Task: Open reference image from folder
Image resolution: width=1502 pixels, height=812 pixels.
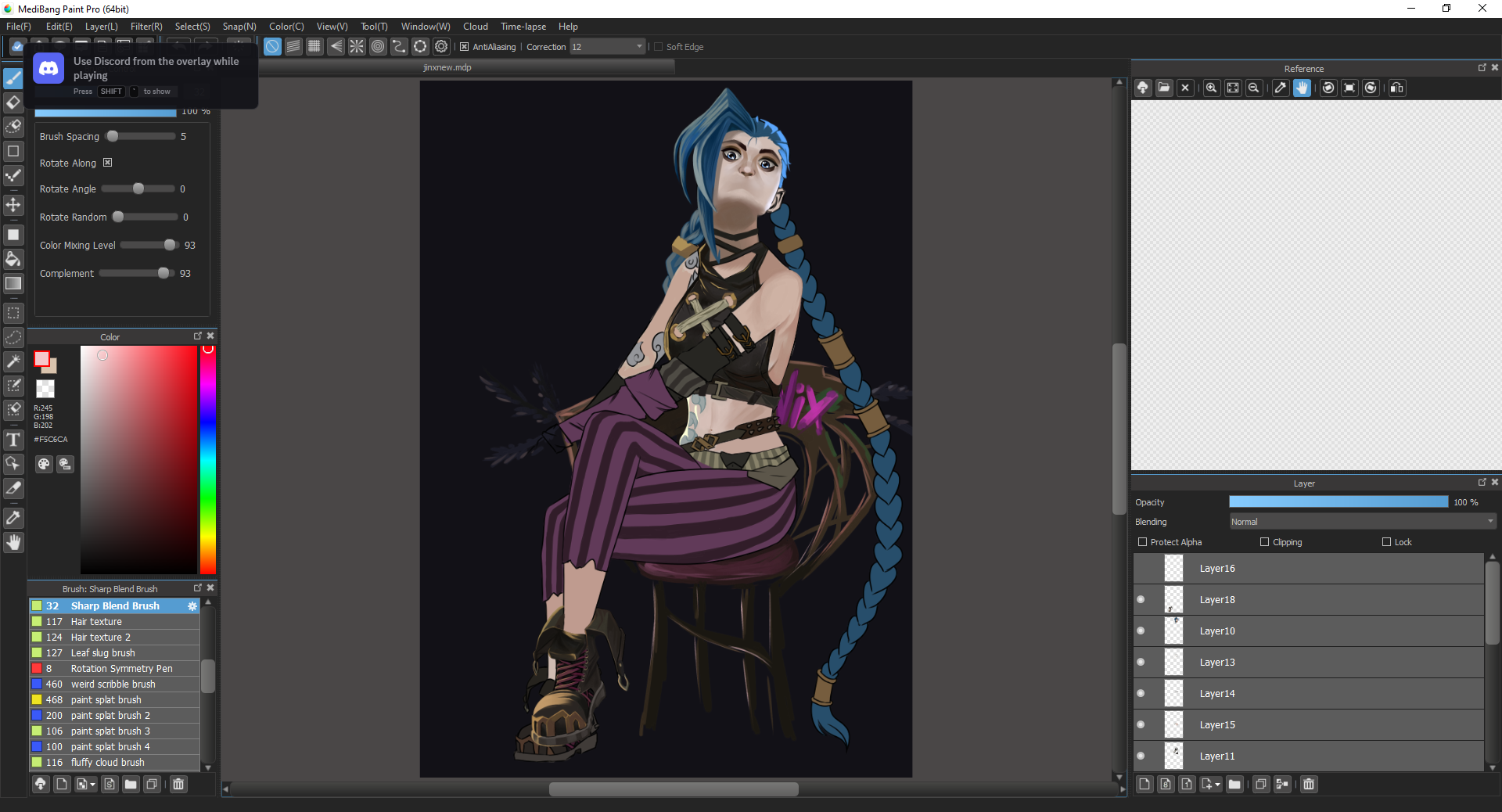Action: (x=1164, y=88)
